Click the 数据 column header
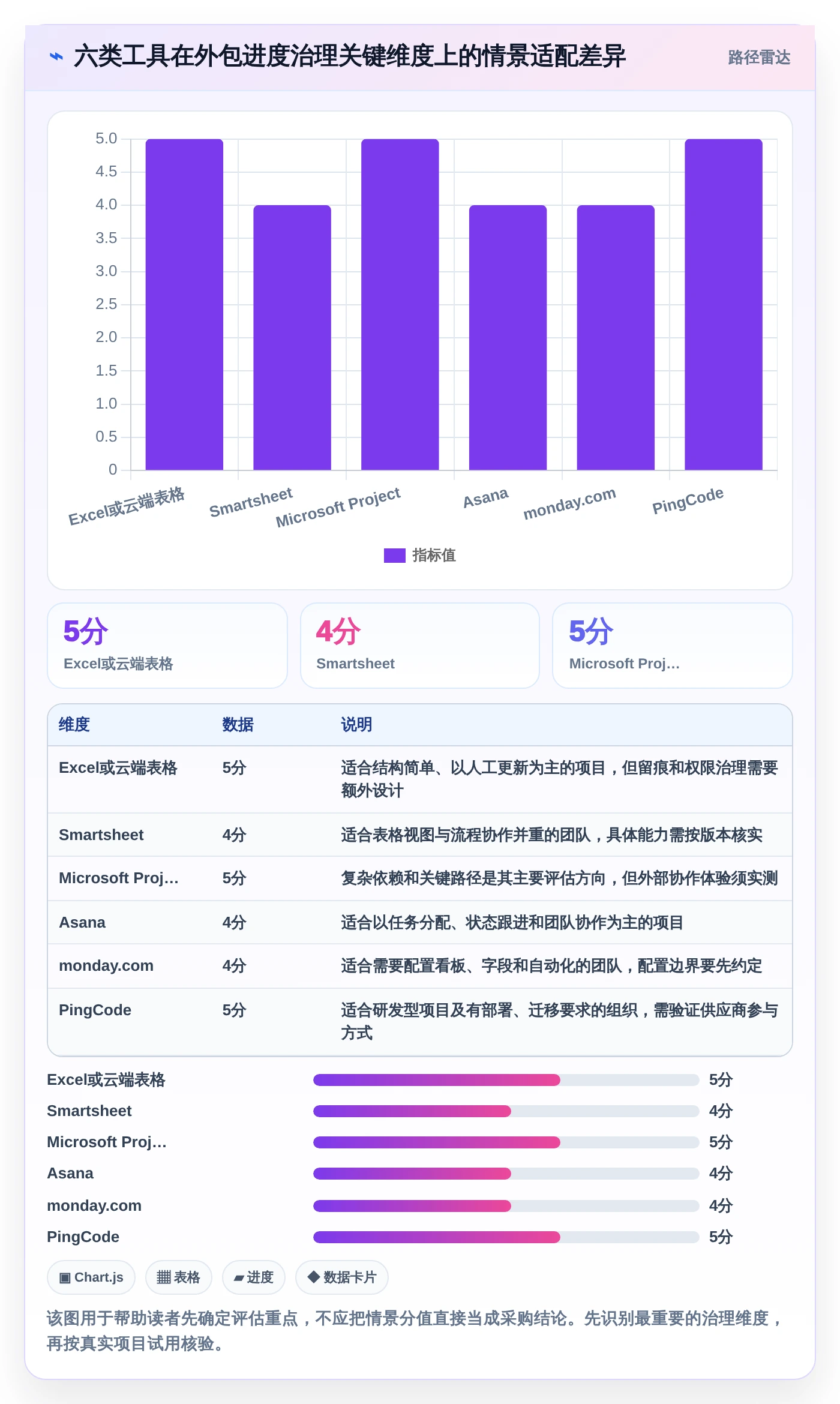This screenshot has width=840, height=1404. click(x=238, y=725)
